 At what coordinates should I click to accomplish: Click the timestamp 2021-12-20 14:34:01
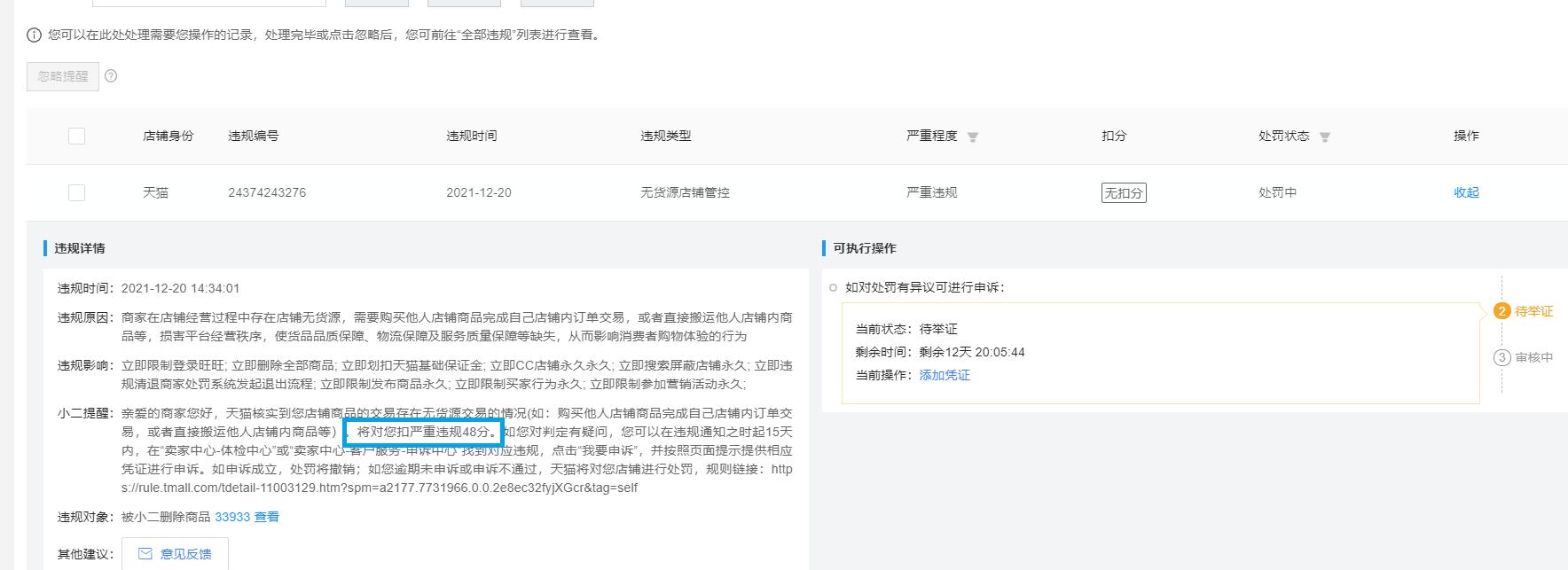click(x=180, y=288)
